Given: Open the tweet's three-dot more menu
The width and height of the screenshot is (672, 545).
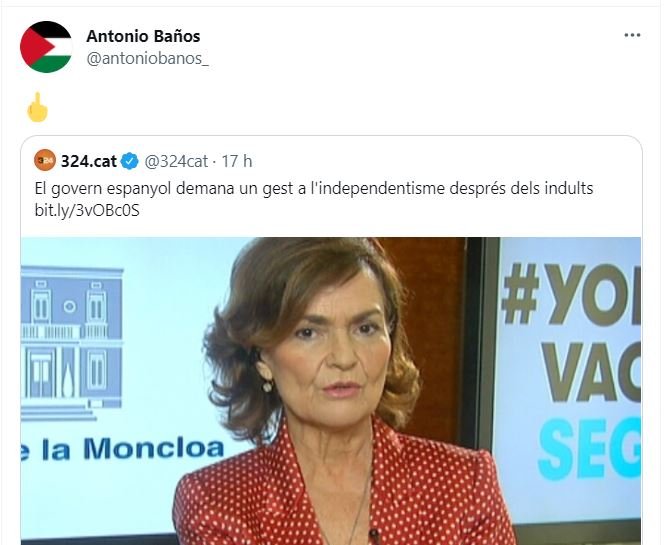Looking at the screenshot, I should coord(632,35).
